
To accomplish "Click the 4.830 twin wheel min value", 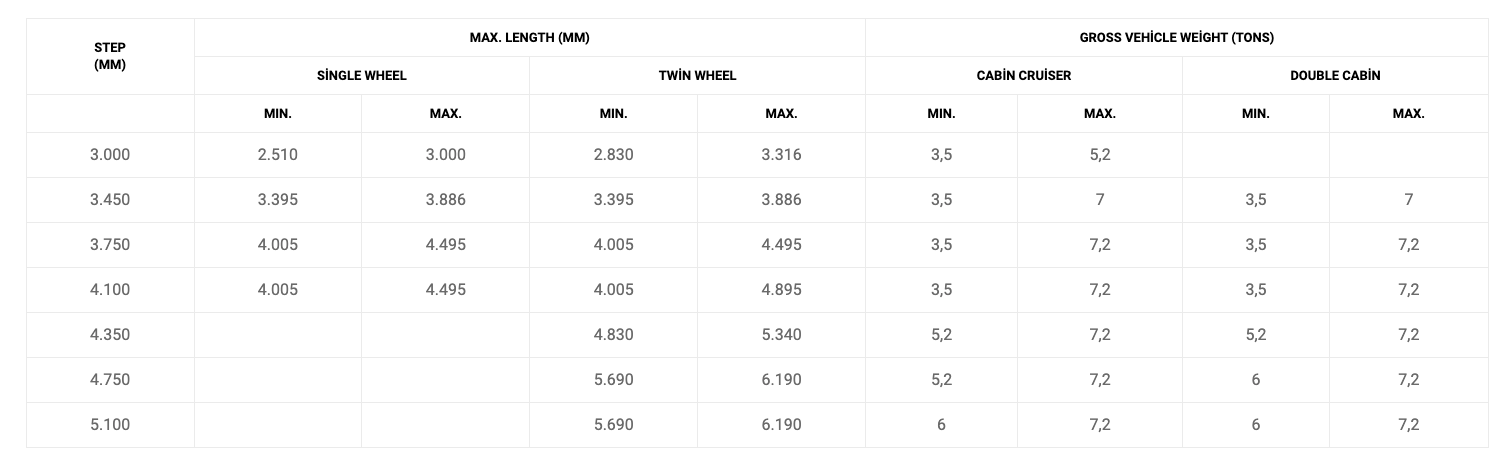I will pos(613,335).
